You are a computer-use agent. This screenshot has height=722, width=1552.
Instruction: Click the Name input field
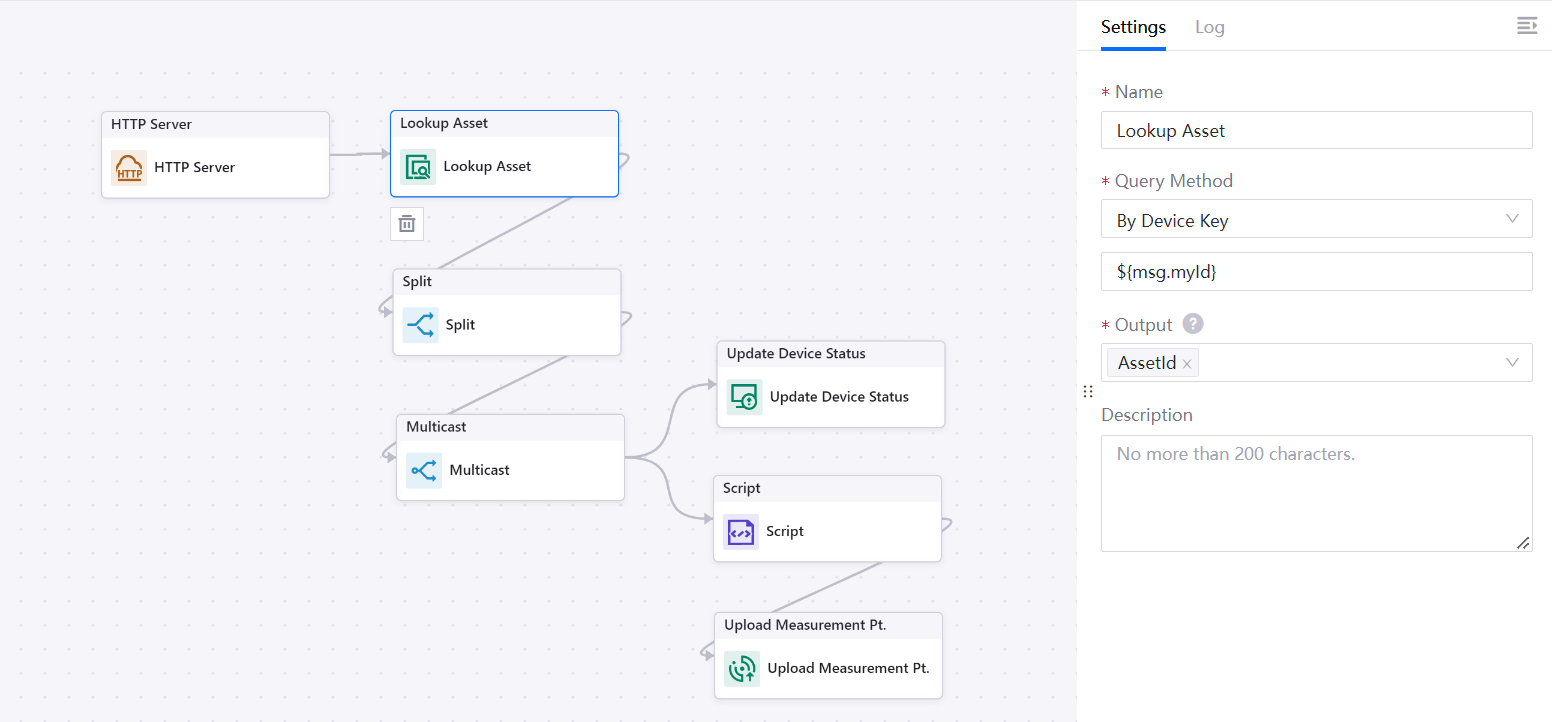coord(1316,130)
